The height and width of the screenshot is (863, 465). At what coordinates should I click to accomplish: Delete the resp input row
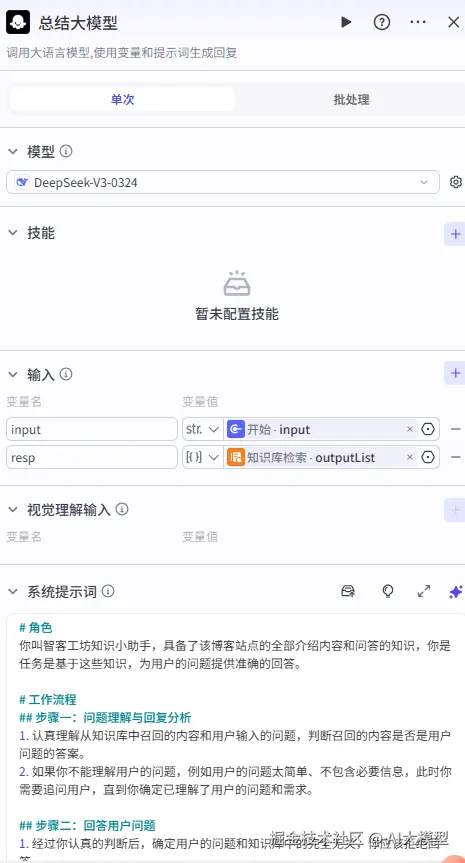(456, 457)
